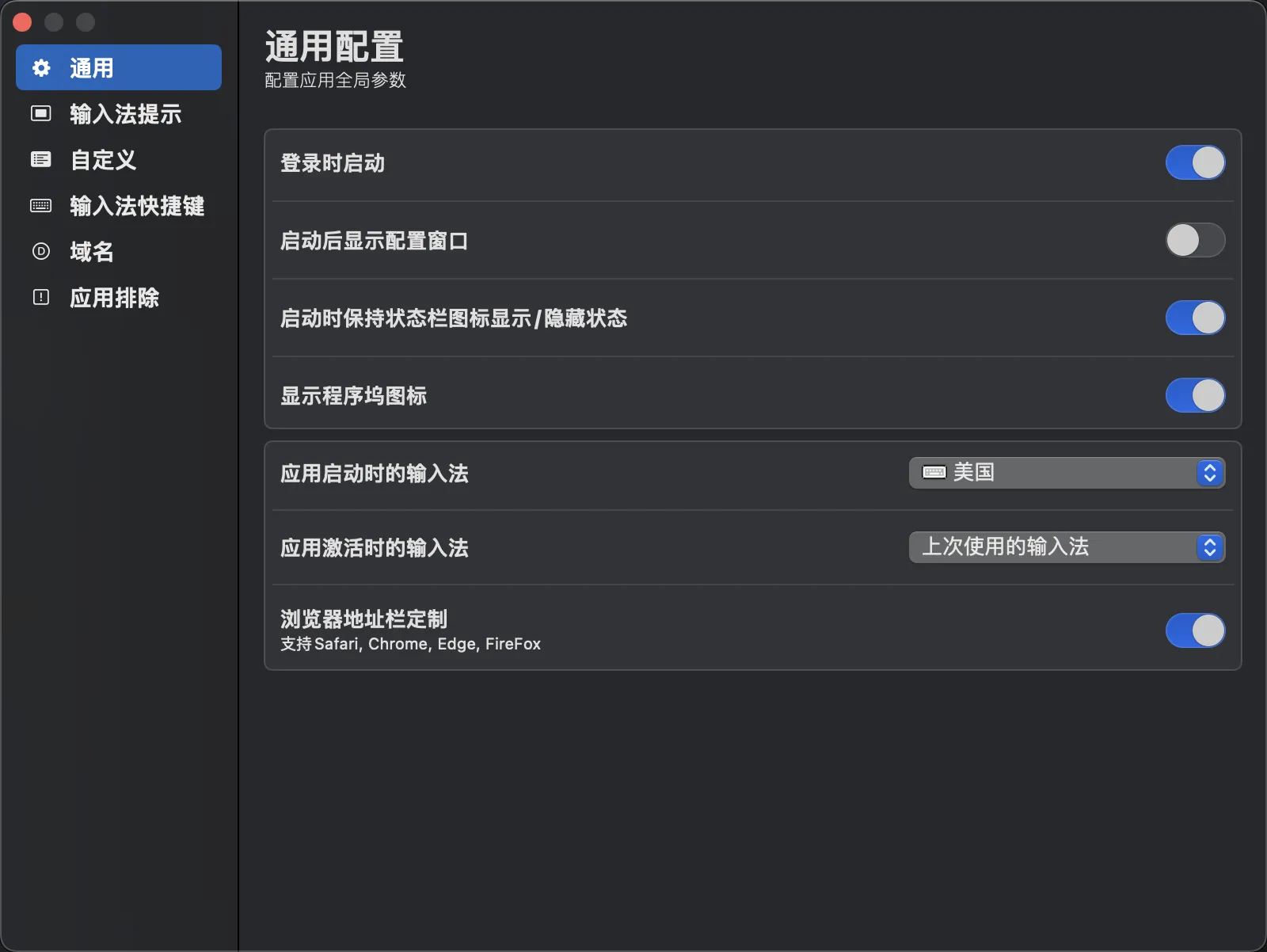
Task: Toggle 启动时保持状态栏图标显示/隐藏状态
Action: pyautogui.click(x=1196, y=318)
